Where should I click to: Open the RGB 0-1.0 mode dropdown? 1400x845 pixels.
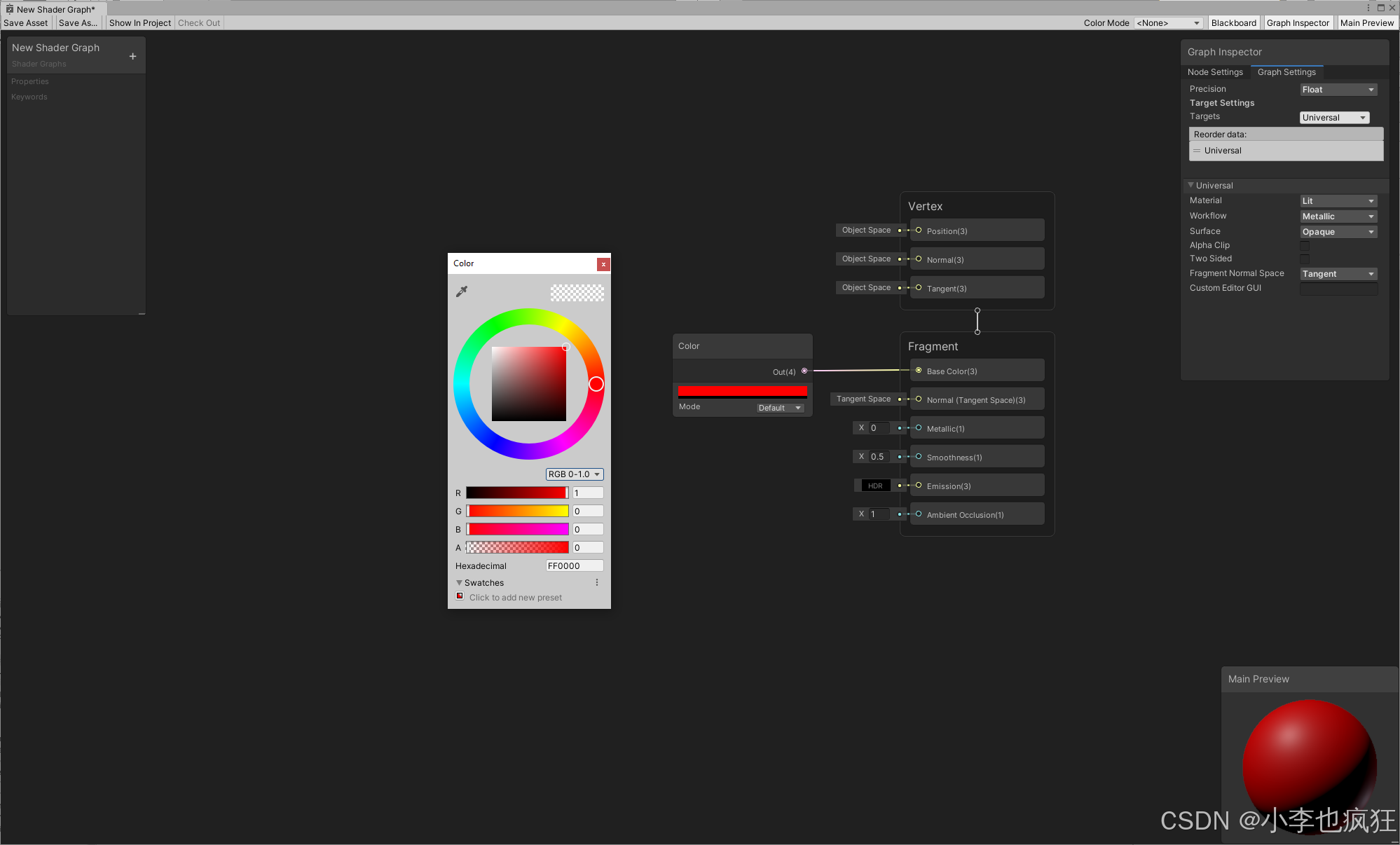coord(574,474)
